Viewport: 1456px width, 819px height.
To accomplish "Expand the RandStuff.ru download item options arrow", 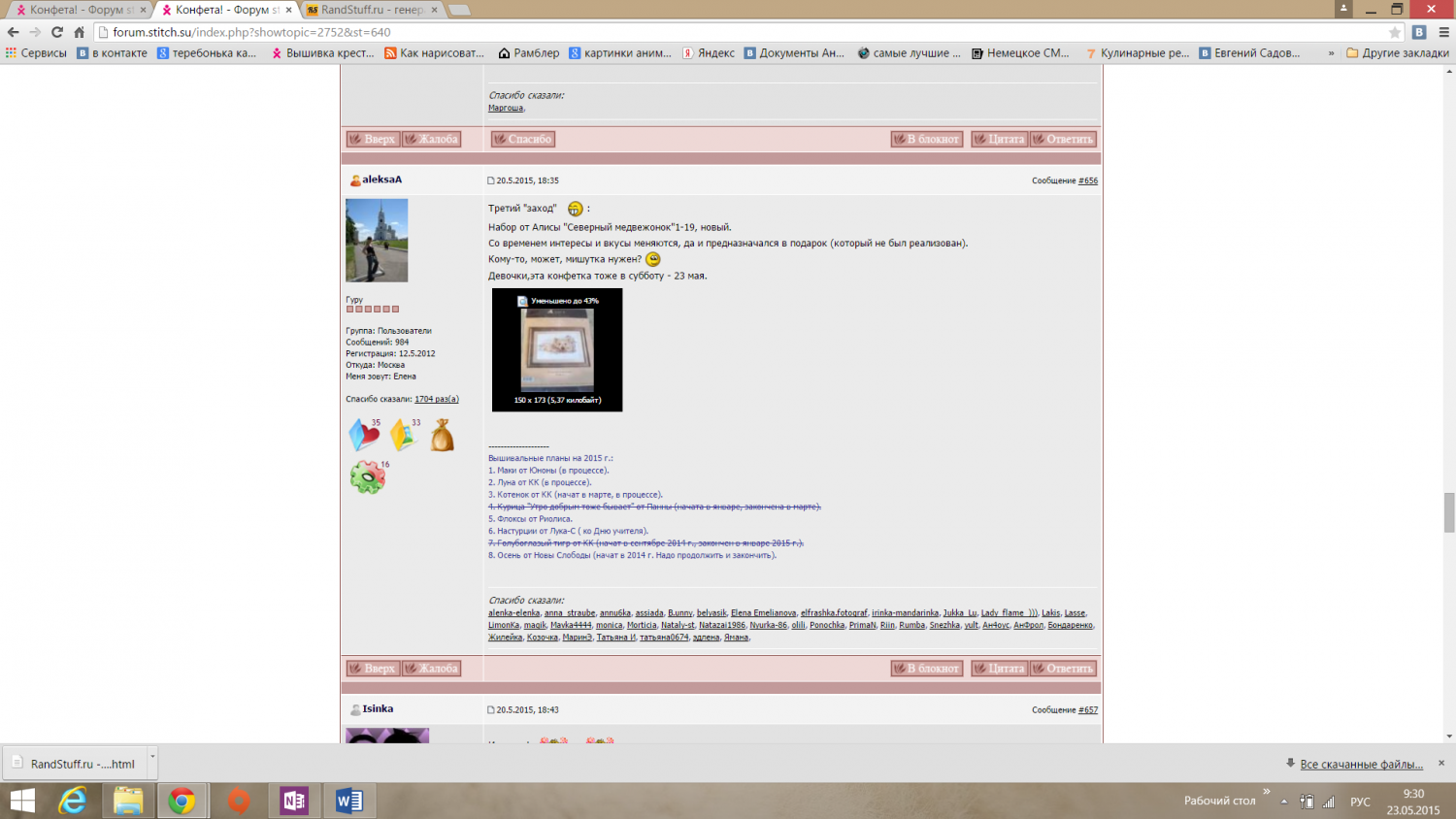I will tap(152, 755).
